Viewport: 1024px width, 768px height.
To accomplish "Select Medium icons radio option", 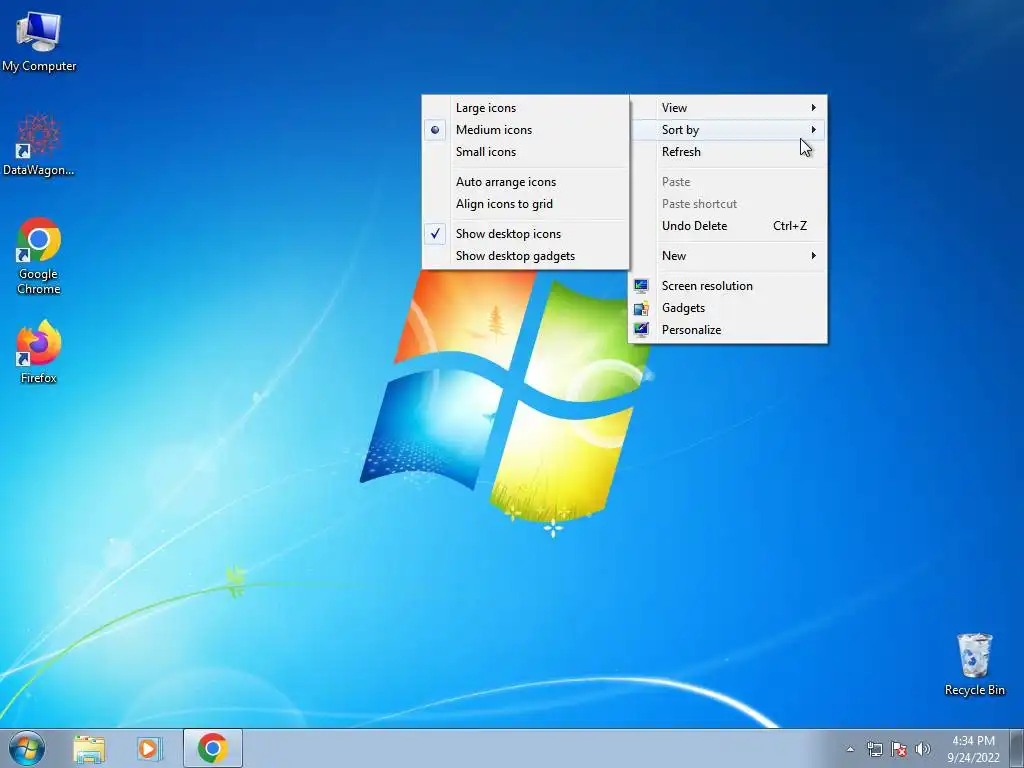I will point(525,129).
